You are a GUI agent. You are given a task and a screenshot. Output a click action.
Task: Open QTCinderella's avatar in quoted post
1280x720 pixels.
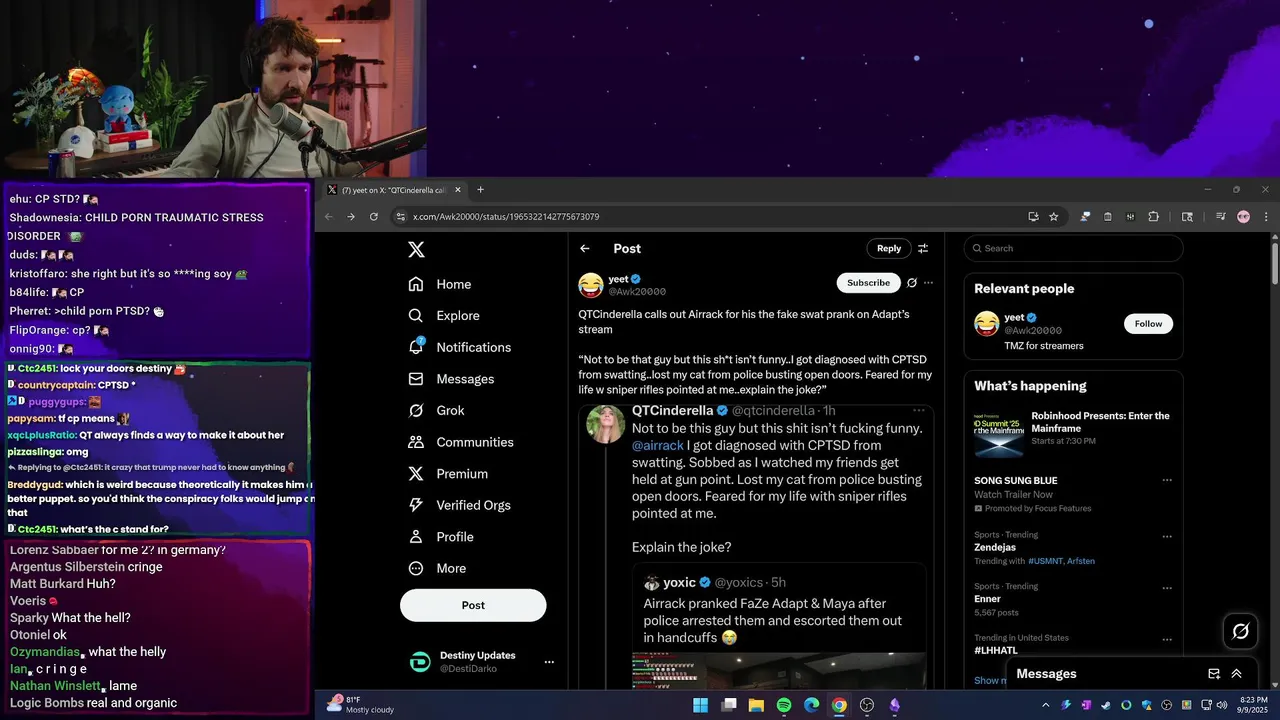click(606, 424)
